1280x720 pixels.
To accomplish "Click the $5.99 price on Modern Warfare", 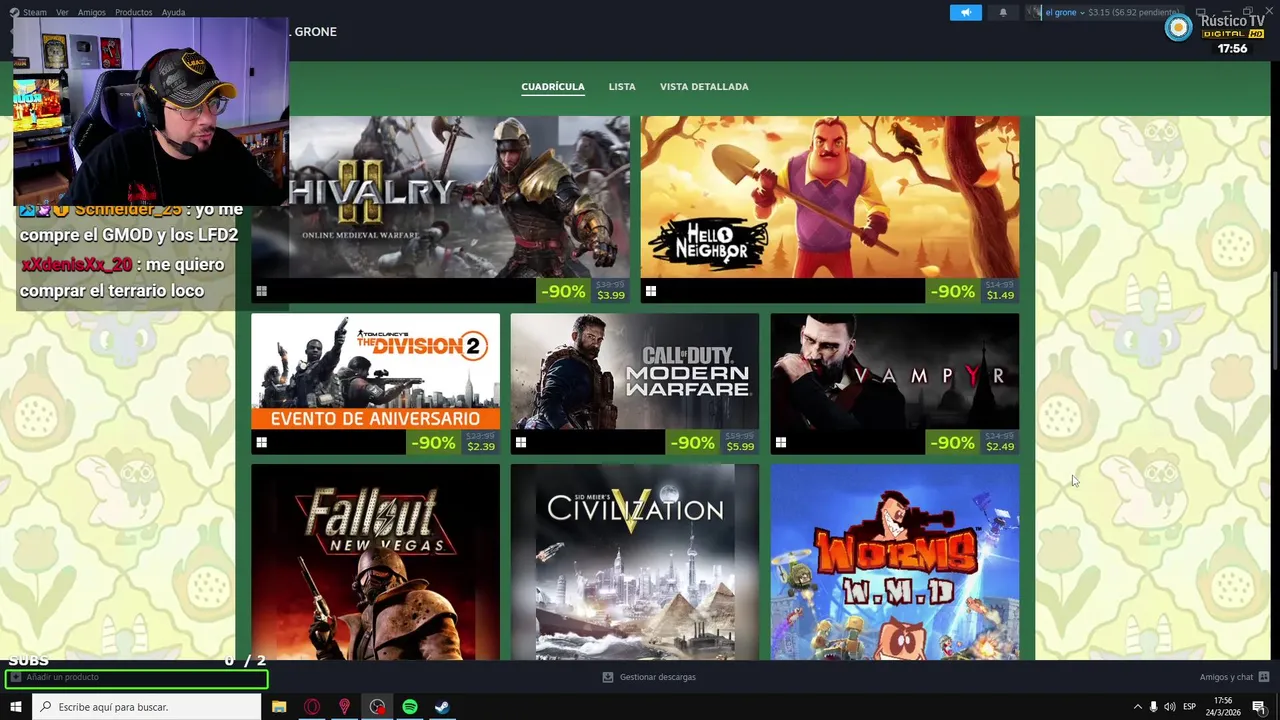I will 741,446.
